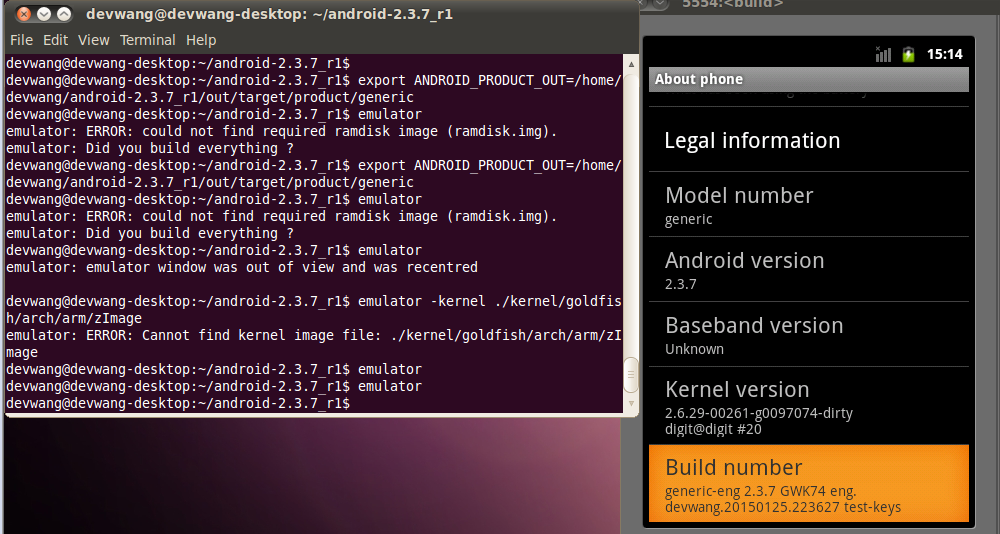Click the emulator clock showing 15:14
Image resolution: width=1000 pixels, height=534 pixels.
945,54
